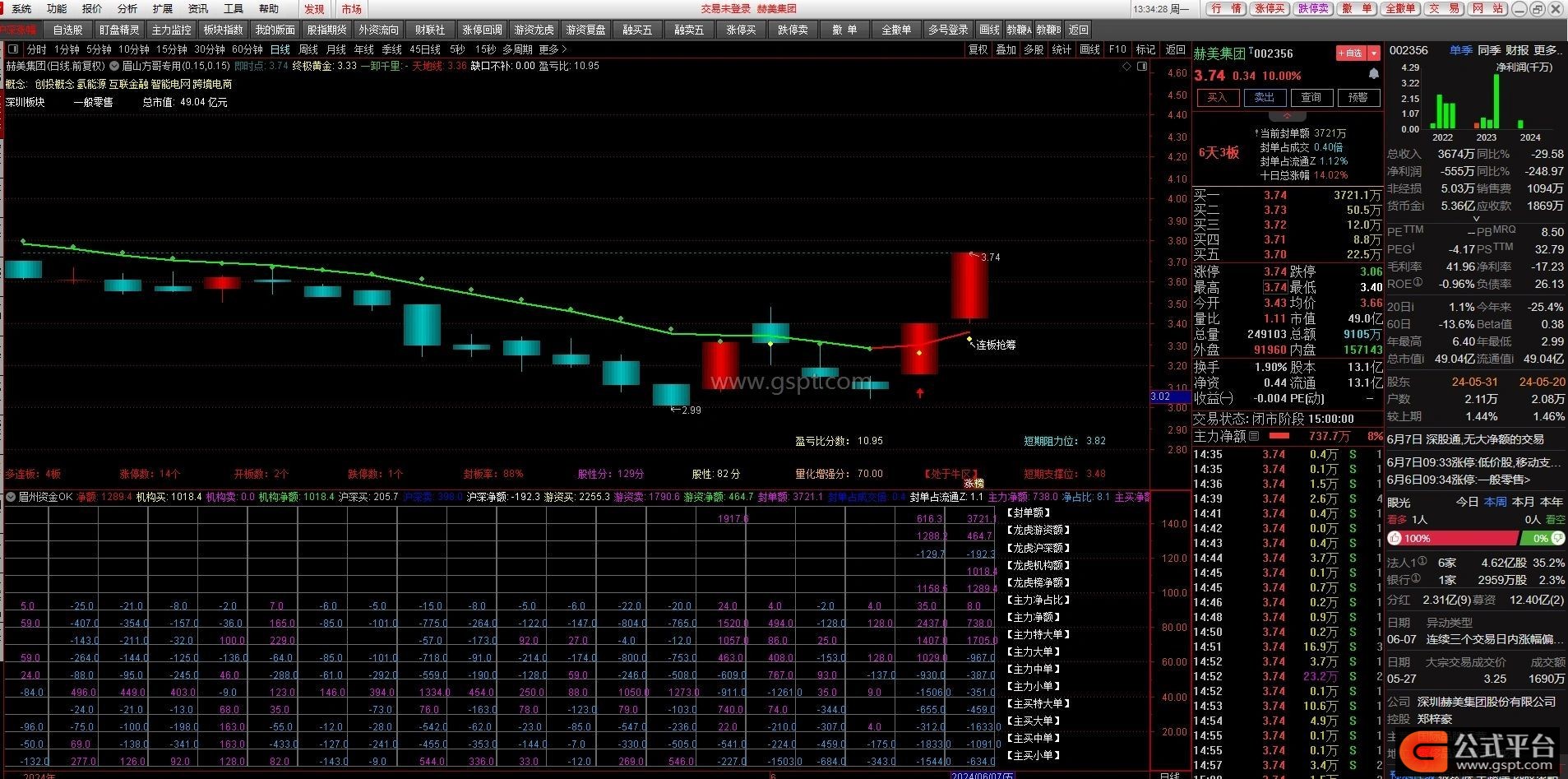The width and height of the screenshot is (1568, 779).
Task: Open F10 company info
Action: tap(1117, 49)
